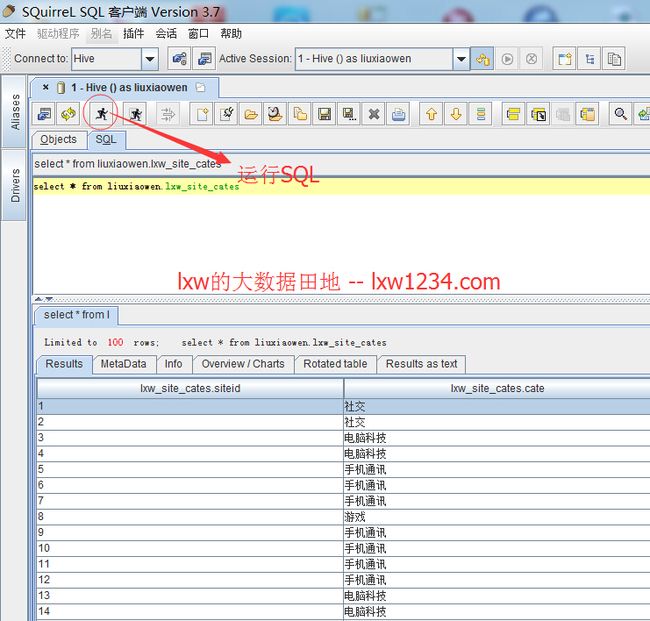
Task: Click the Run SQL running-man icon
Action: coord(101,114)
